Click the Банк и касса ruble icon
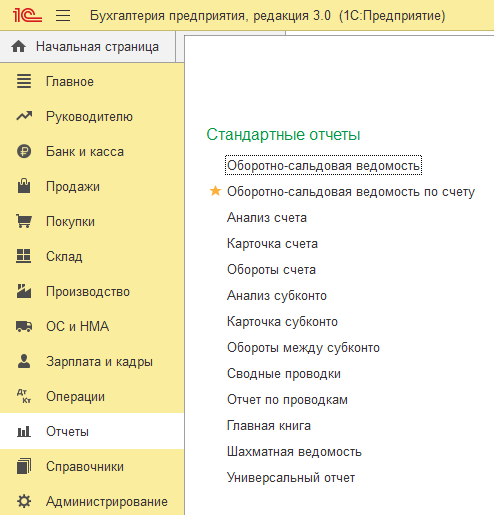Viewport: 494px width, 515px height. pos(24,151)
